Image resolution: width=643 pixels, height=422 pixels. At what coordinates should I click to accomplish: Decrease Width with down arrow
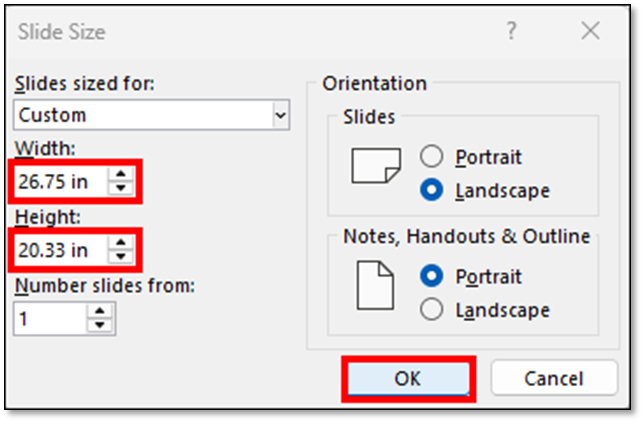(120, 189)
